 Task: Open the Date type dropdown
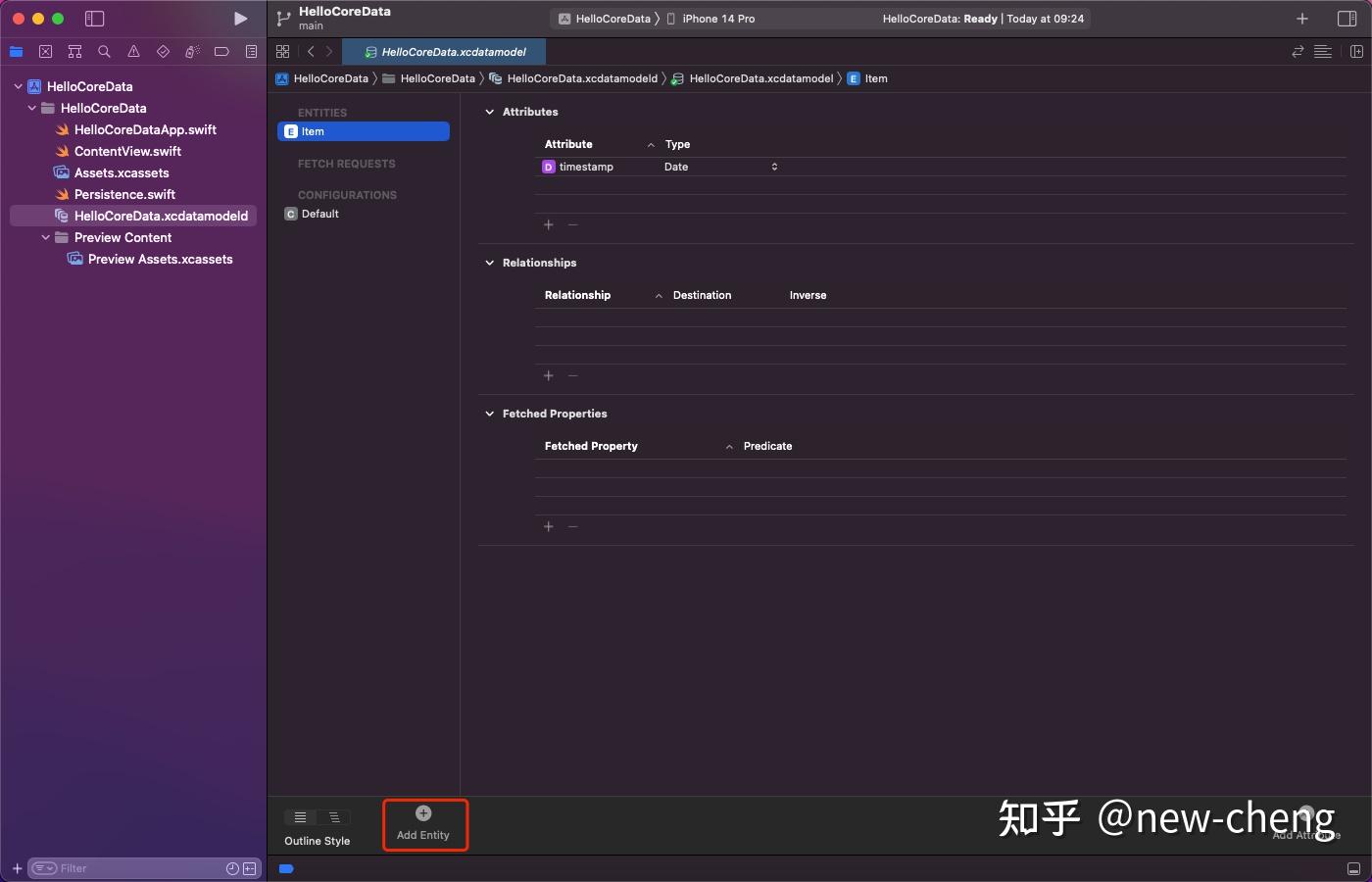tap(721, 167)
